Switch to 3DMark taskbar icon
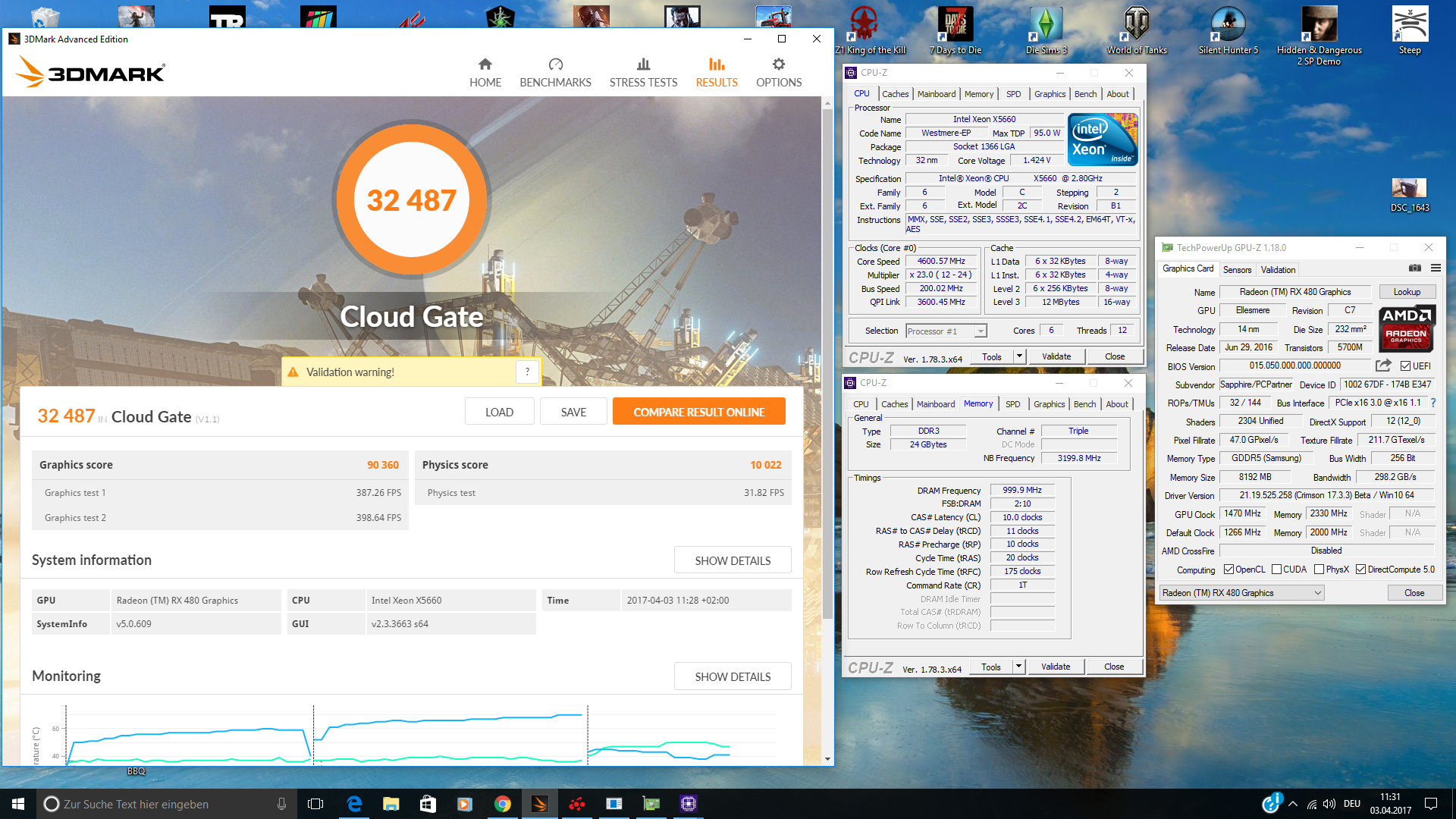Screen dimensions: 1456x819 [540, 804]
